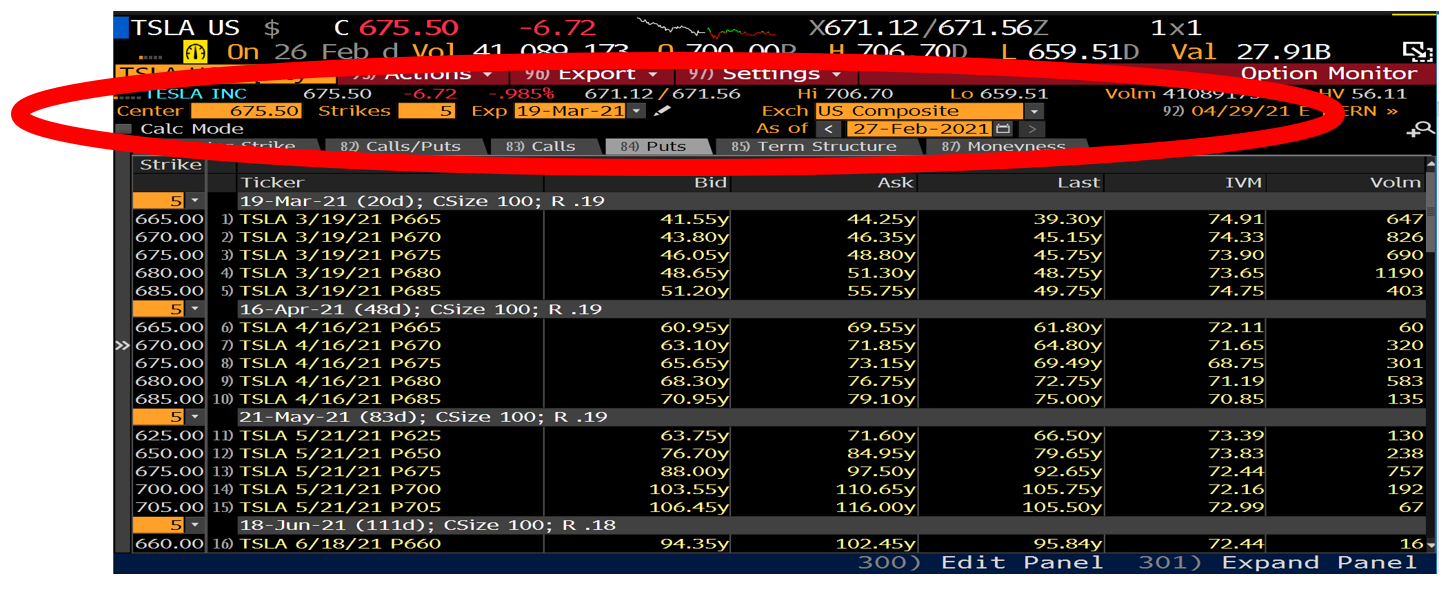Select TSLA 5/21/21 P675 ticker
This screenshot has height=591, width=1450.
(x=340, y=471)
